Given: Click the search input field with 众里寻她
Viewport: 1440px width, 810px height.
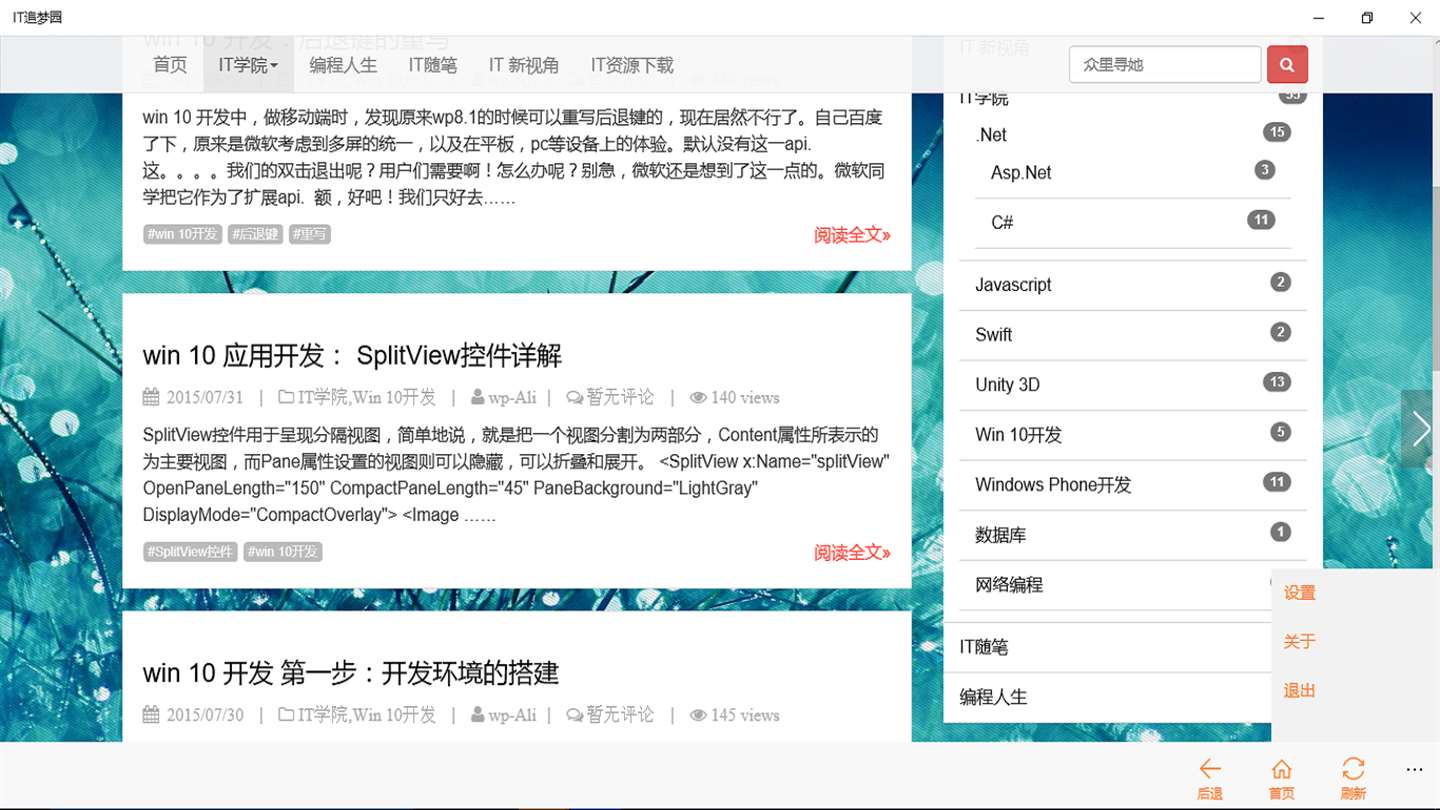Looking at the screenshot, I should (1165, 65).
